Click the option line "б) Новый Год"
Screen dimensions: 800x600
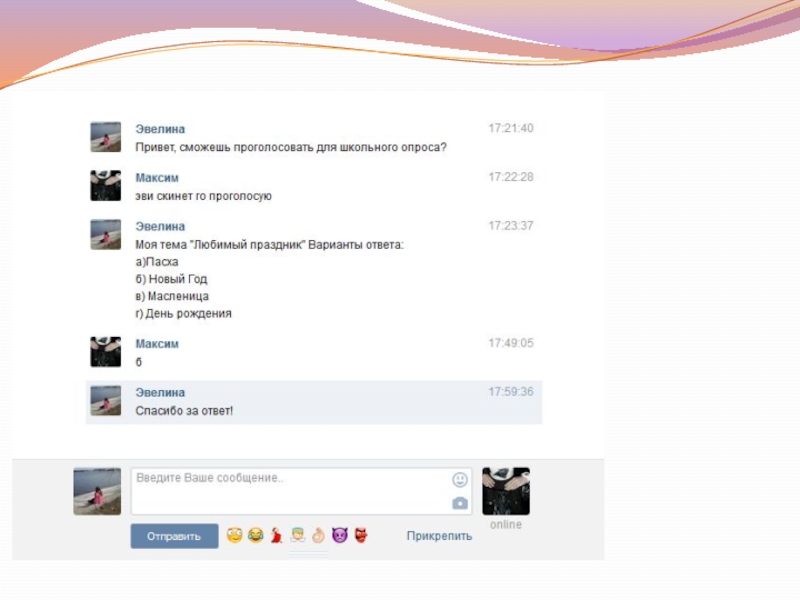171,279
